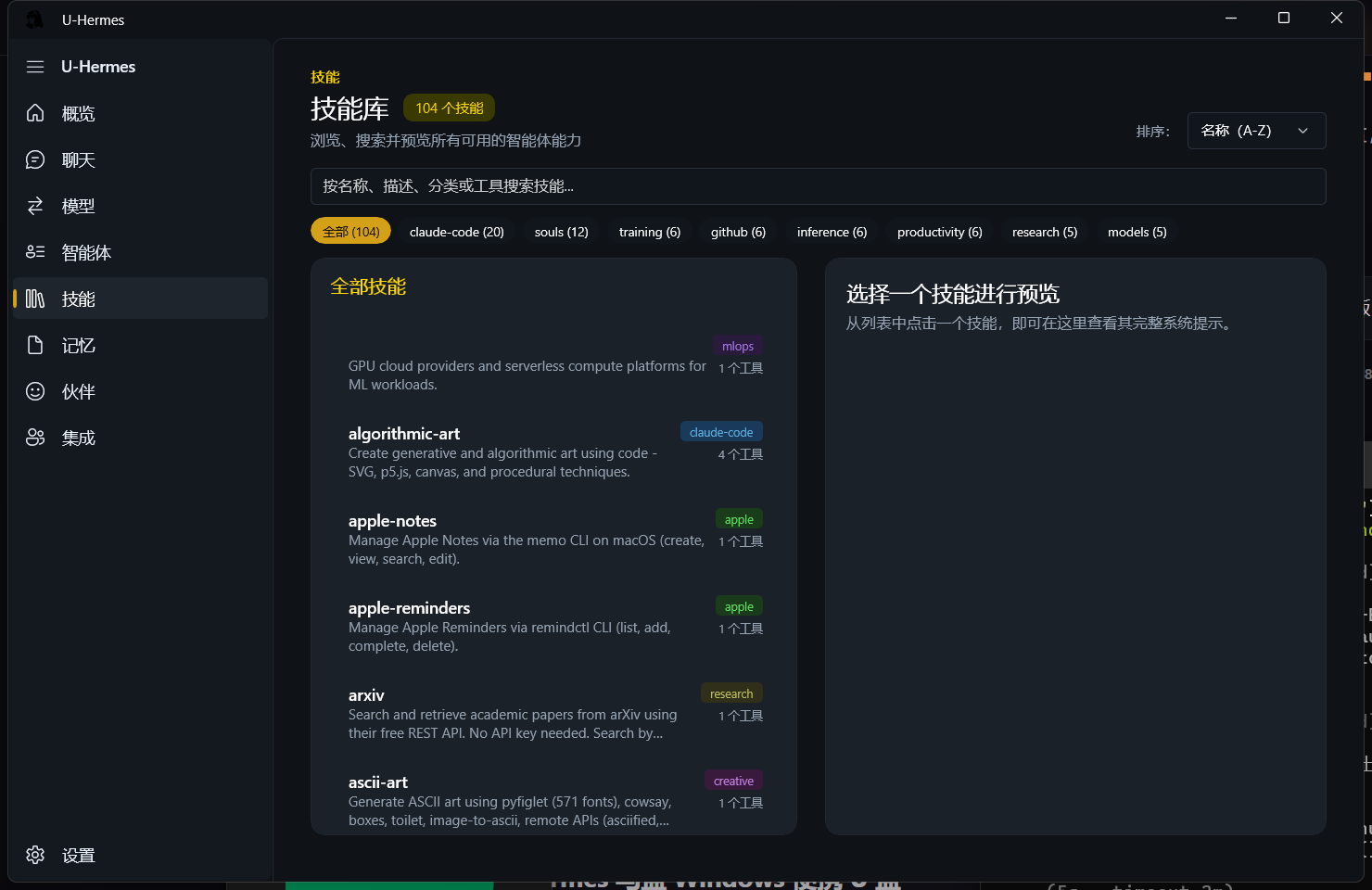This screenshot has width=1372, height=890.
Task: Open the 名称（A-Z）sort dropdown
Action: click(1256, 131)
